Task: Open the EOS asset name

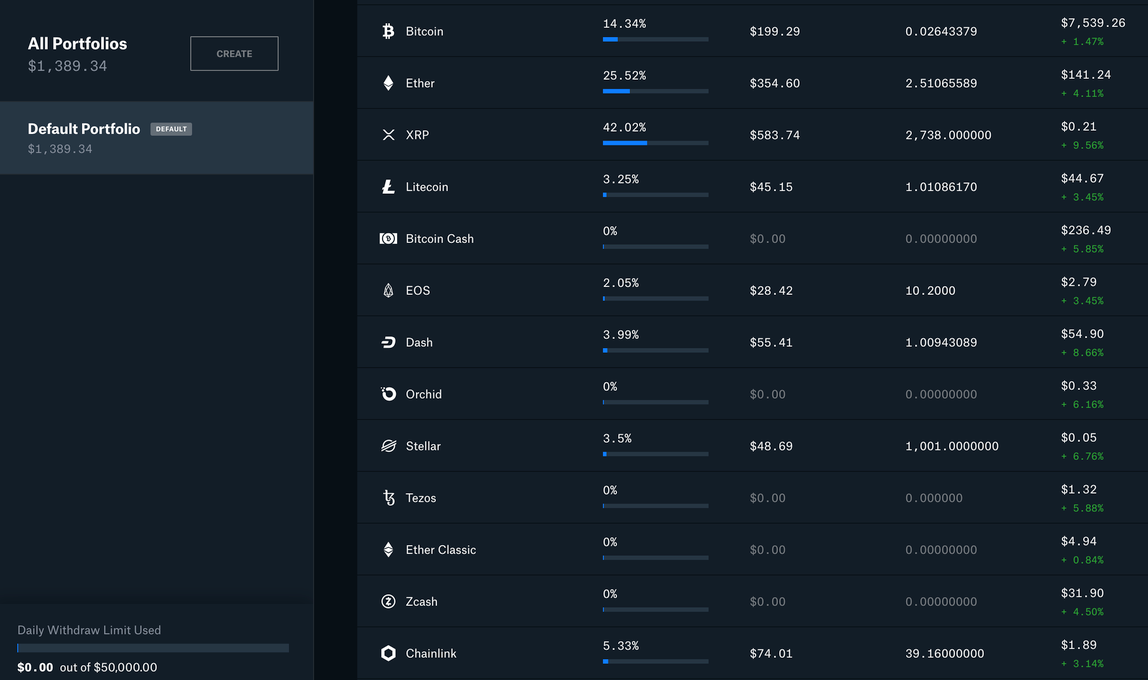Action: 418,291
